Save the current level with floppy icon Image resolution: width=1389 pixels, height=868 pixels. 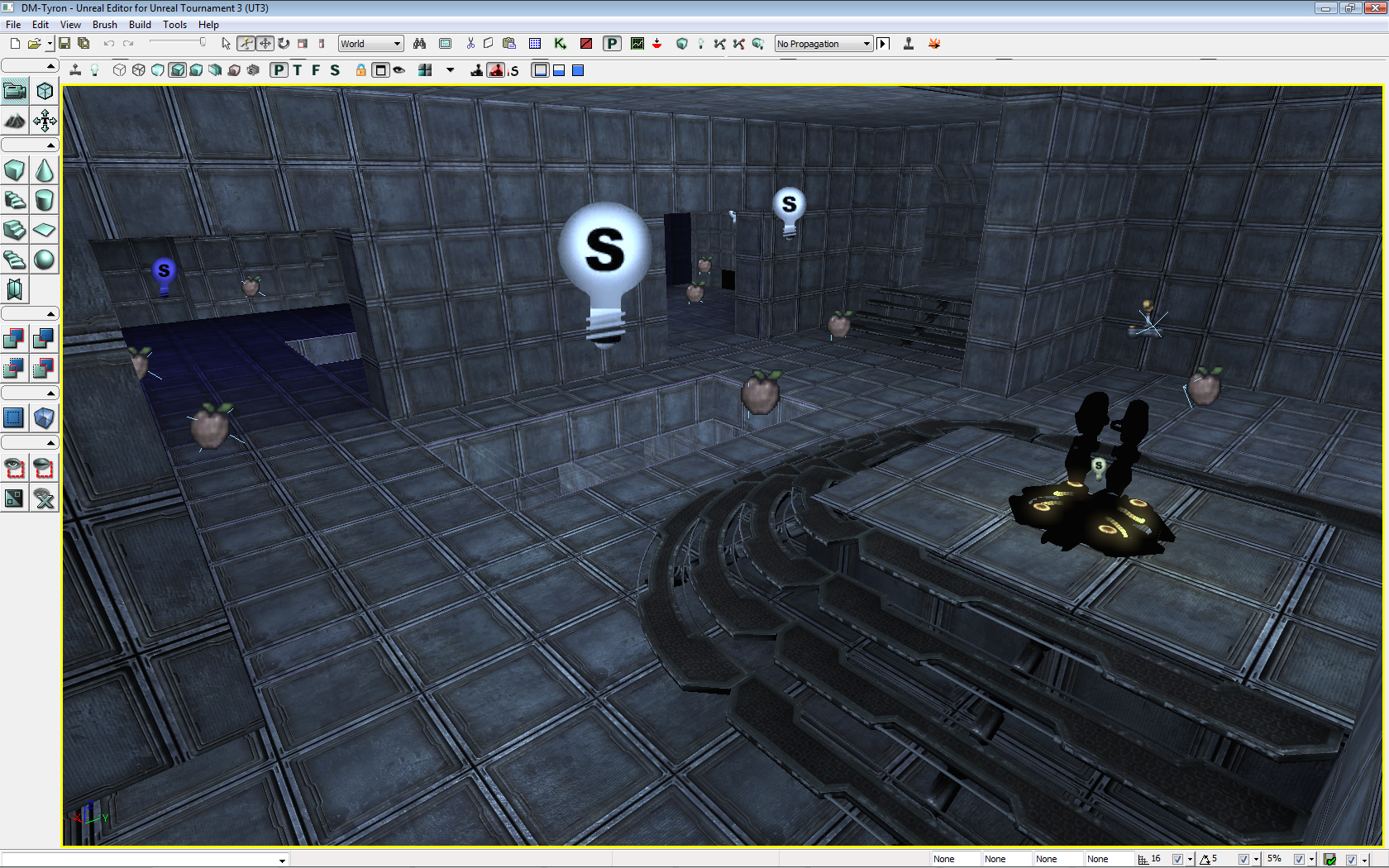(x=64, y=44)
